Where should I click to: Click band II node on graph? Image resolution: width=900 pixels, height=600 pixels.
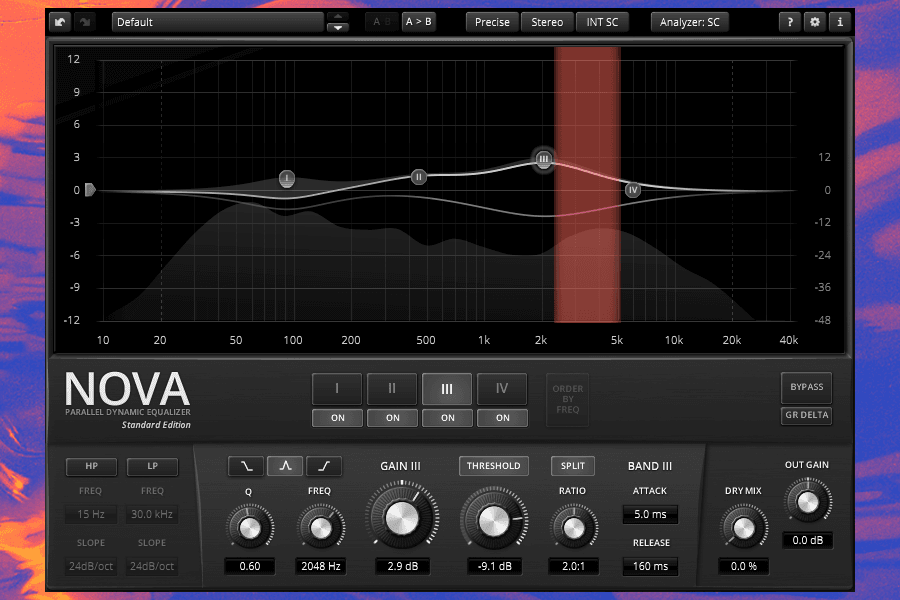pos(419,177)
